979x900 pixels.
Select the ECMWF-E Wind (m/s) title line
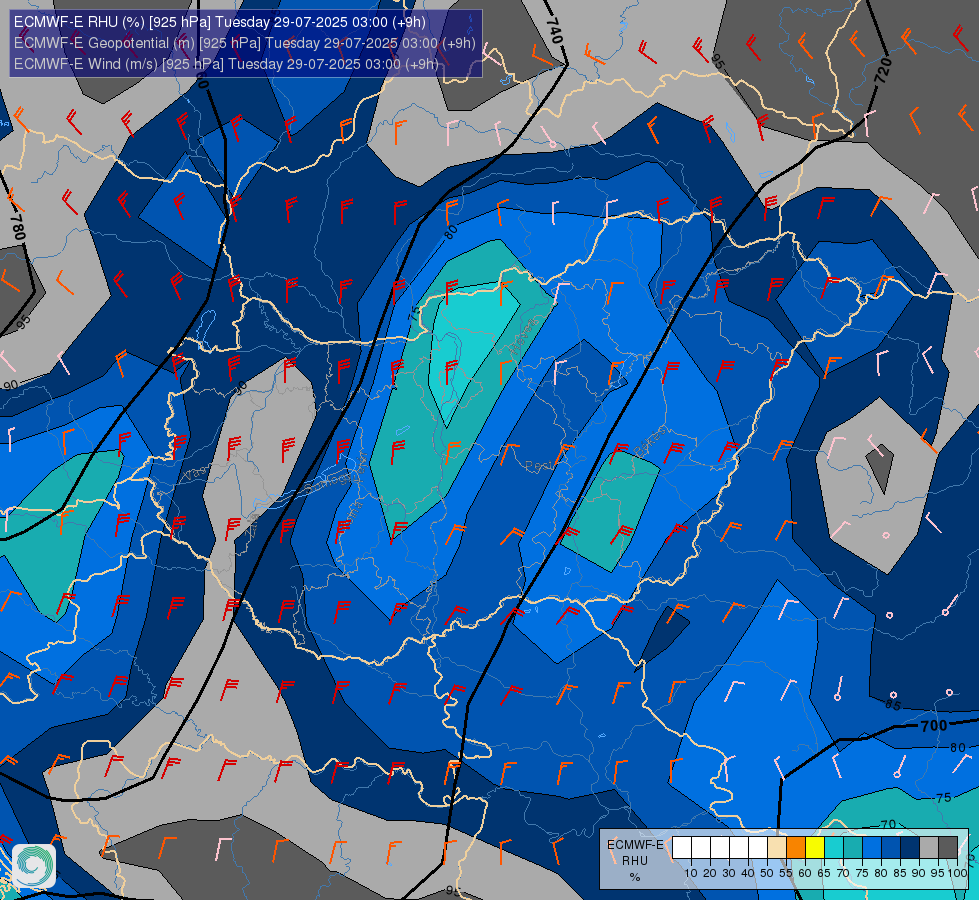click(x=226, y=64)
